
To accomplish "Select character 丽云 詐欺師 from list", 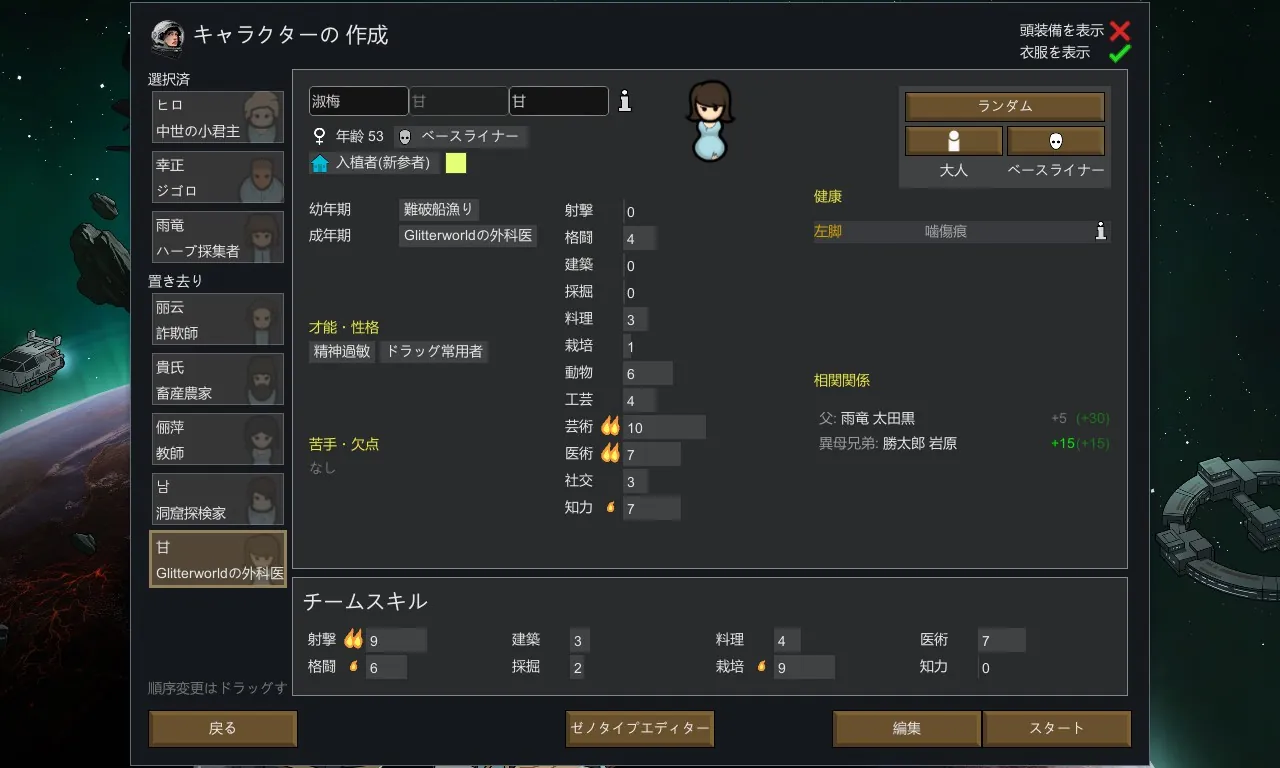I will pyautogui.click(x=218, y=319).
